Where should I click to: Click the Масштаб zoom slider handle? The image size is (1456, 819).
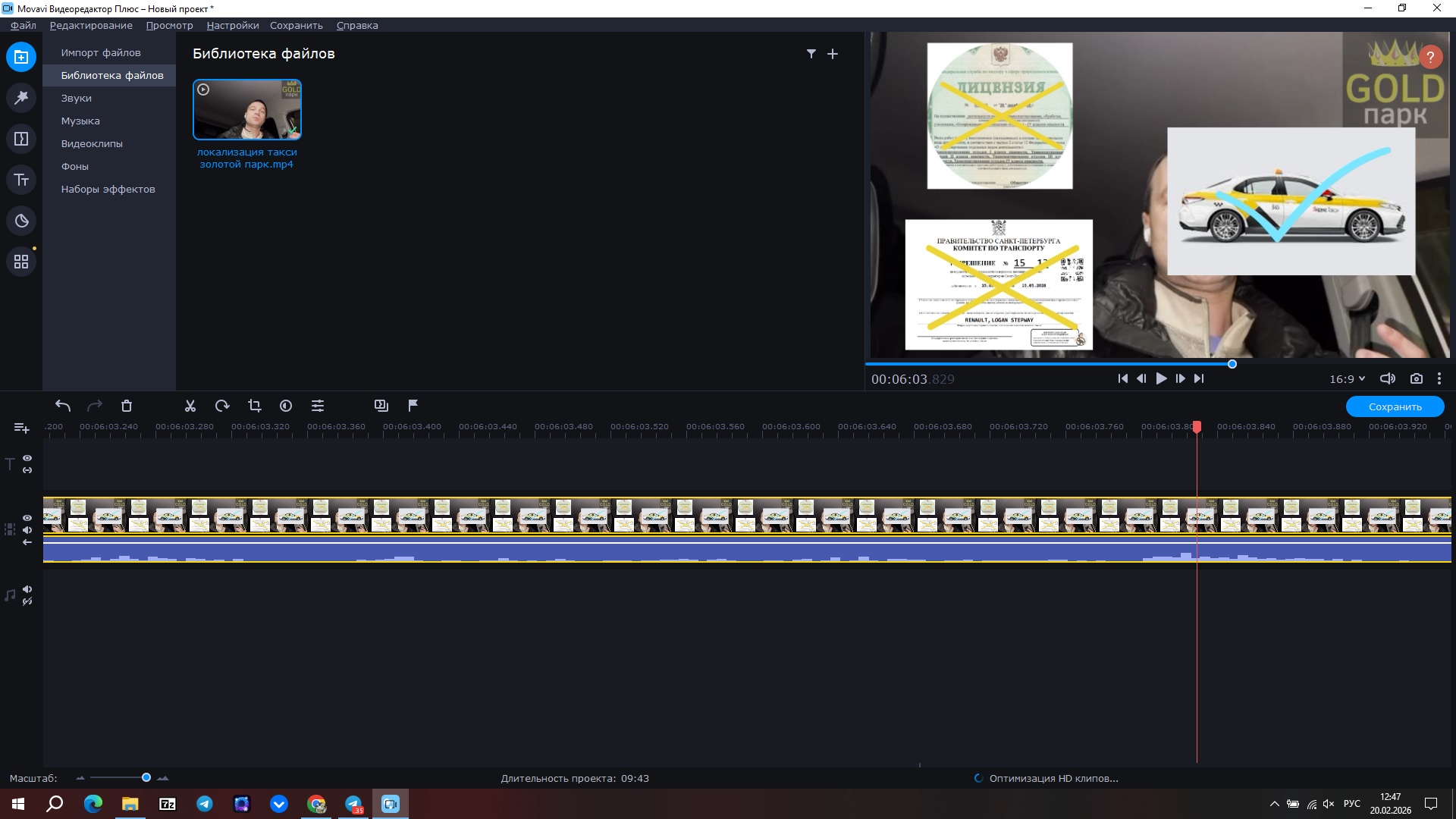click(x=146, y=777)
